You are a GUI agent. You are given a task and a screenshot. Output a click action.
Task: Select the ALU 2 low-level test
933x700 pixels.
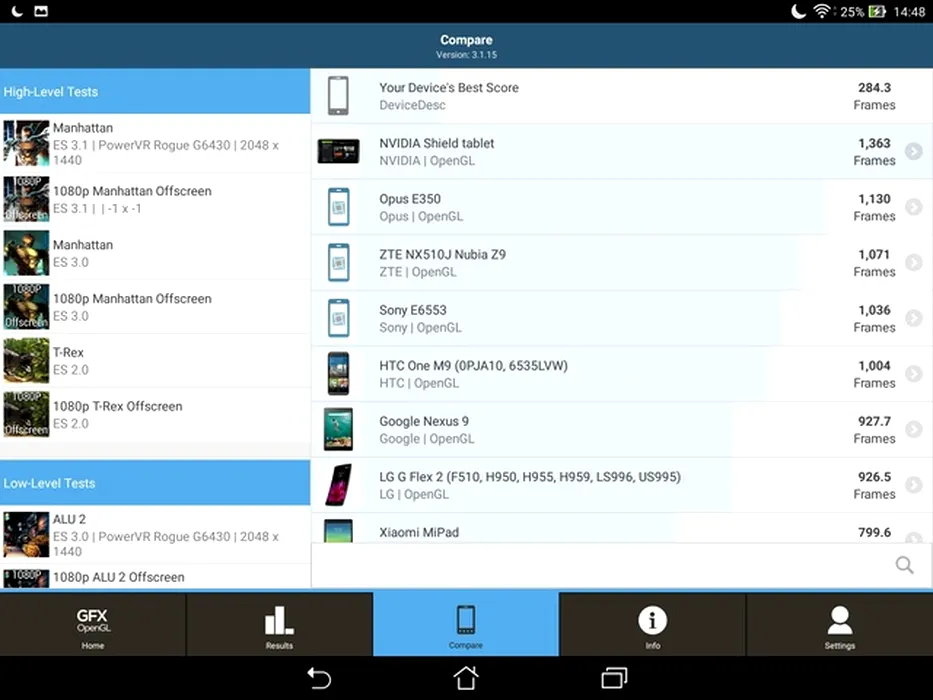coord(155,535)
